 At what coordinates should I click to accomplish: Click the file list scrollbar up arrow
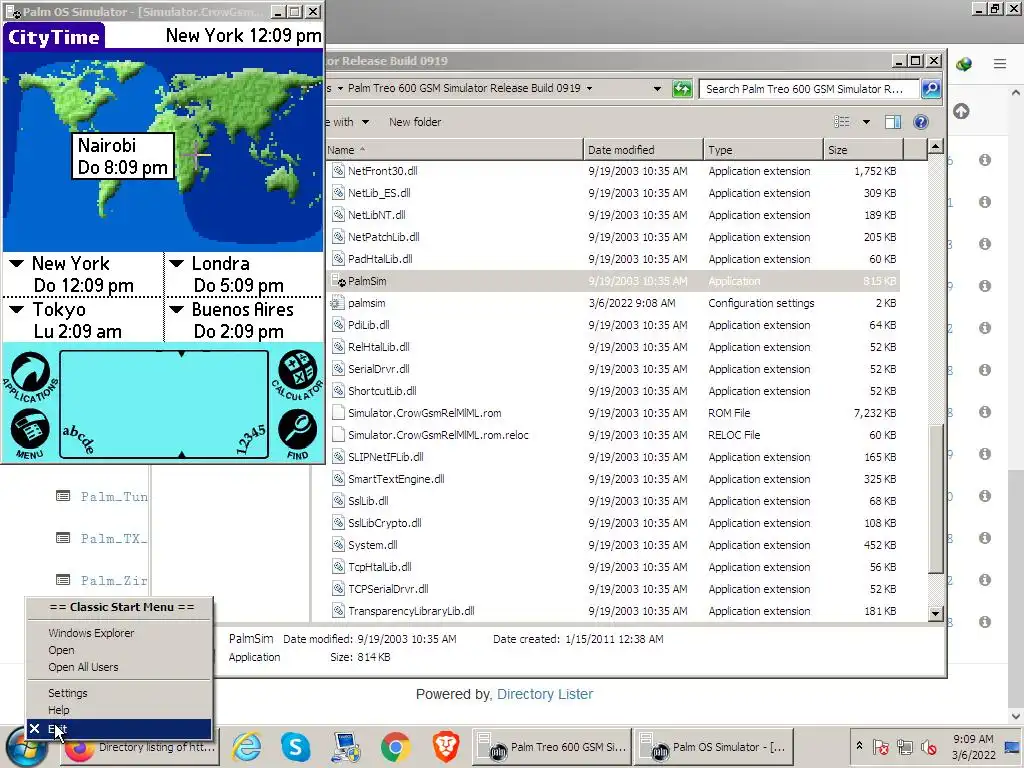tap(935, 147)
